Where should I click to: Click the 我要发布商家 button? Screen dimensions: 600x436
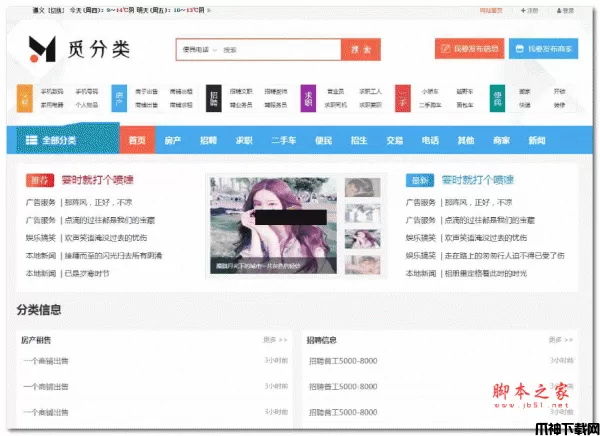coord(543,49)
